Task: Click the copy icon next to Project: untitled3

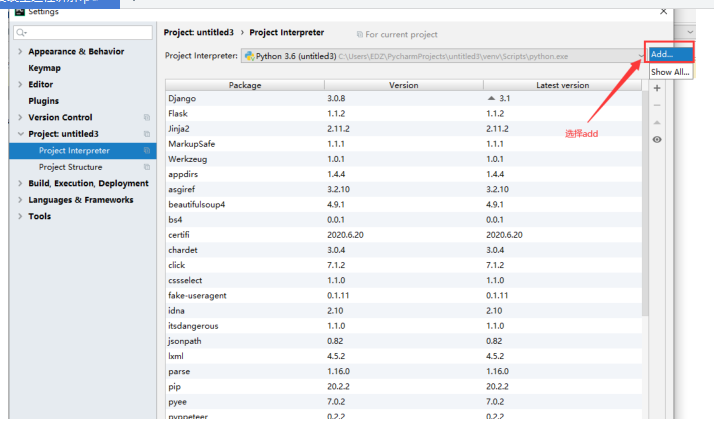Action: click(147, 134)
